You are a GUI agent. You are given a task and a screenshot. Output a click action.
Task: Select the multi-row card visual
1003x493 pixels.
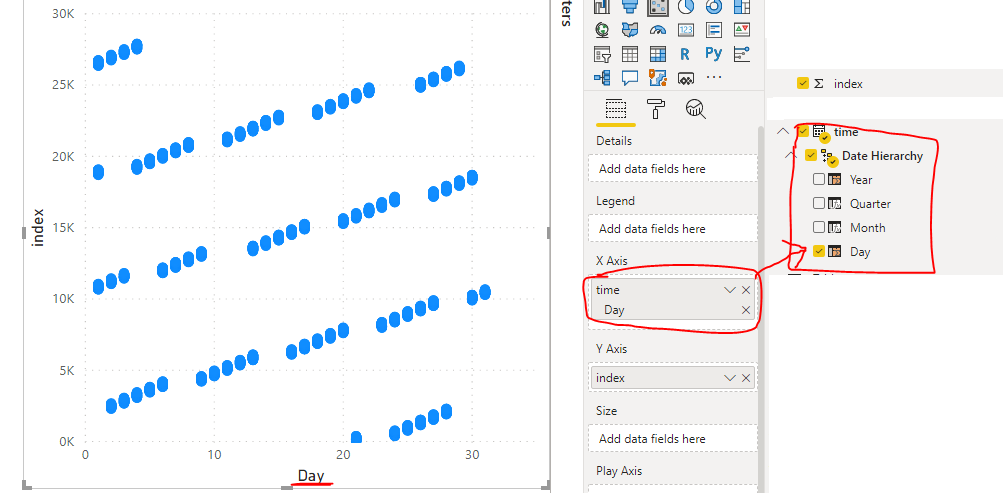[714, 30]
